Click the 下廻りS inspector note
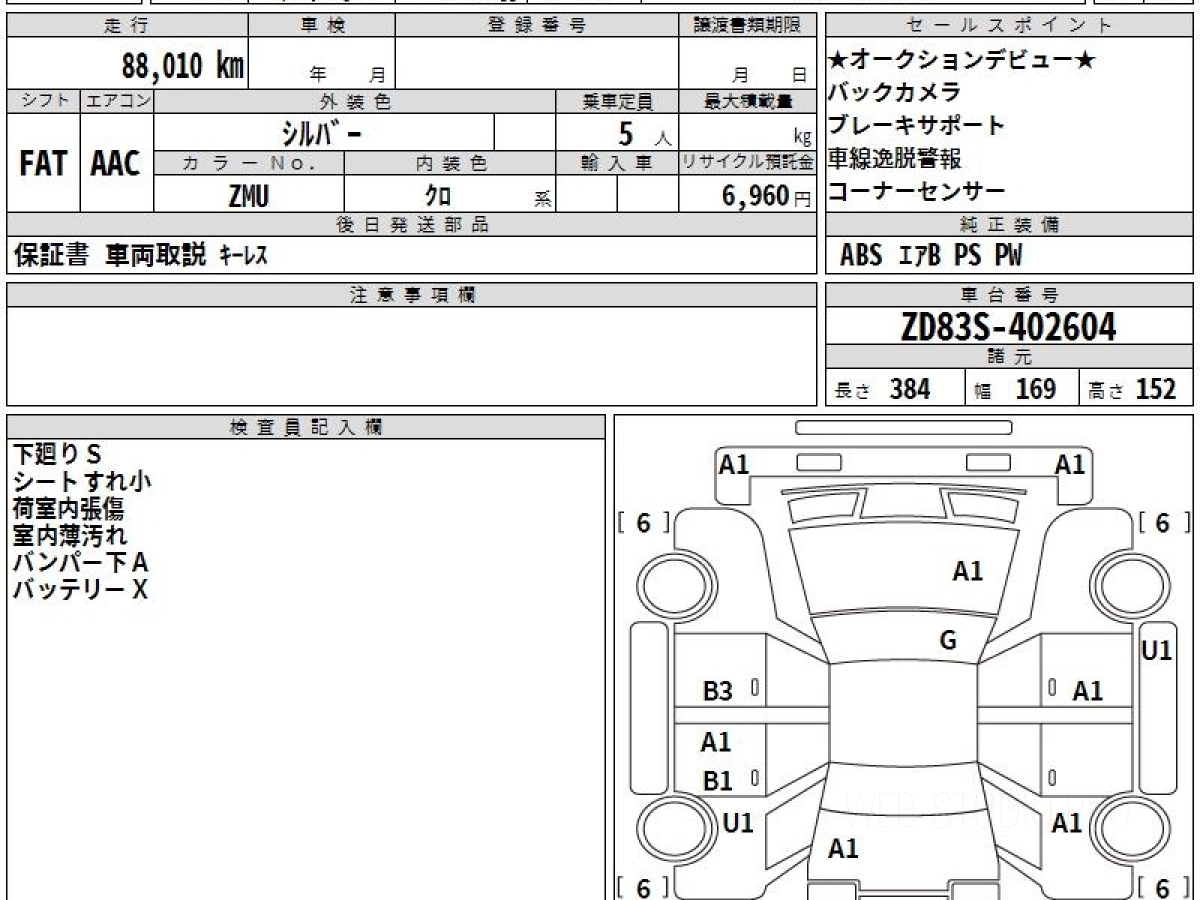Image resolution: width=1200 pixels, height=900 pixels. click(x=57, y=455)
